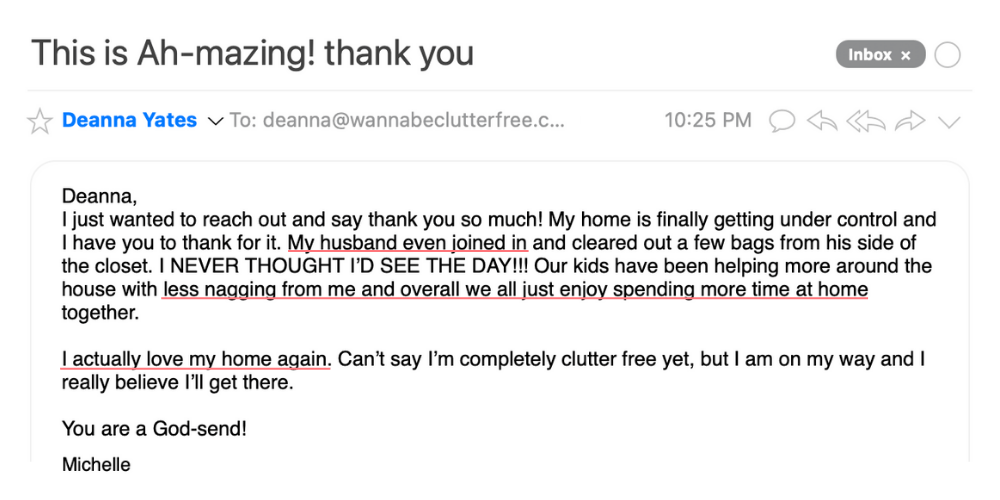1000x500 pixels.
Task: Reply to this email
Action: 822,122
